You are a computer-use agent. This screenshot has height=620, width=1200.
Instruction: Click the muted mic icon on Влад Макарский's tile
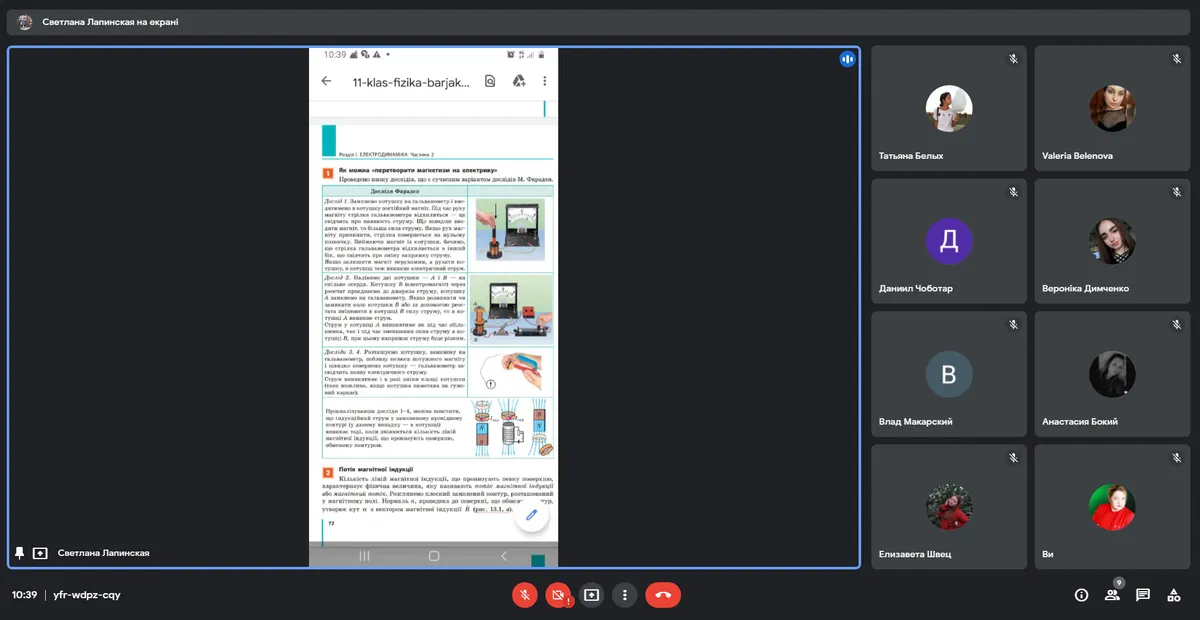click(x=1013, y=325)
